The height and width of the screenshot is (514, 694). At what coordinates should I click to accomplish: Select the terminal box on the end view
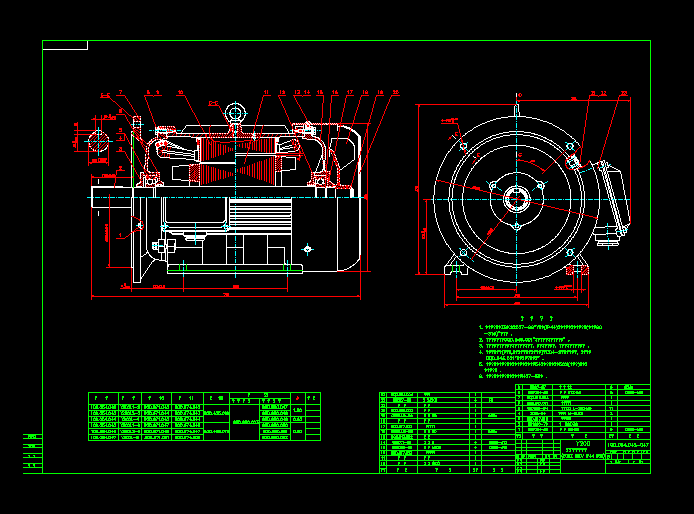click(613, 201)
